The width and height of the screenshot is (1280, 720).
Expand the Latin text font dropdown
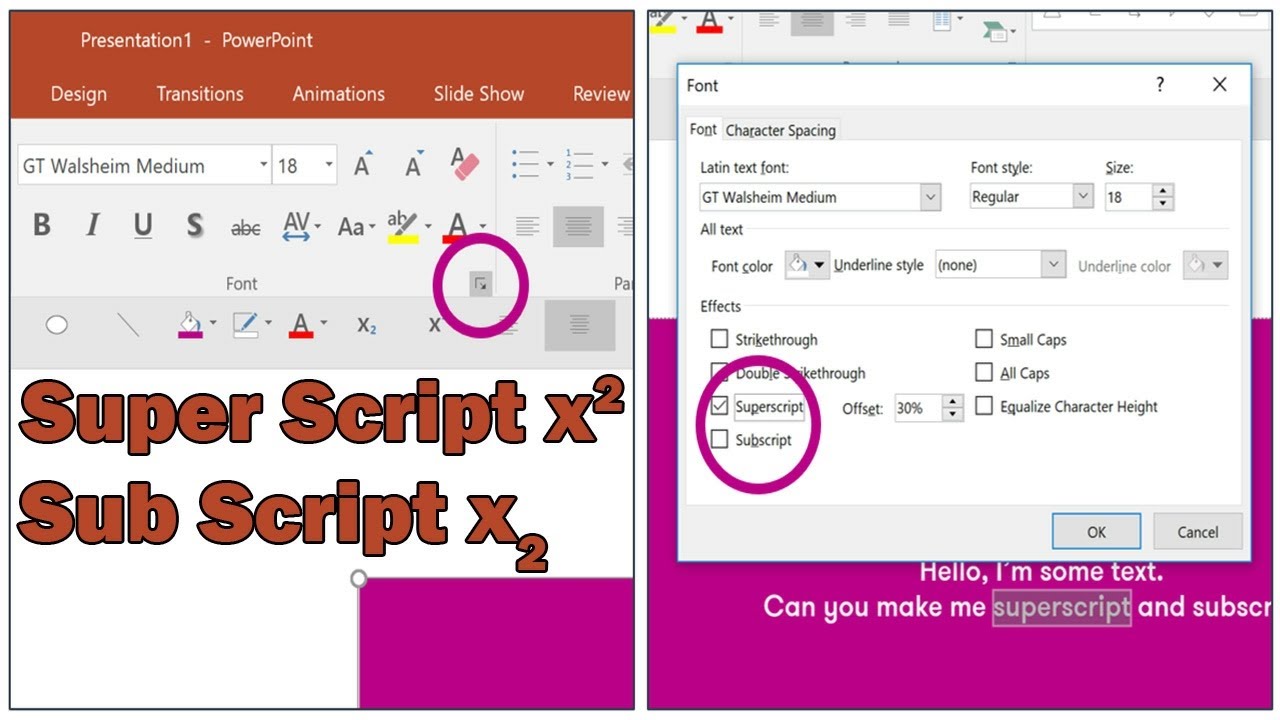[931, 197]
